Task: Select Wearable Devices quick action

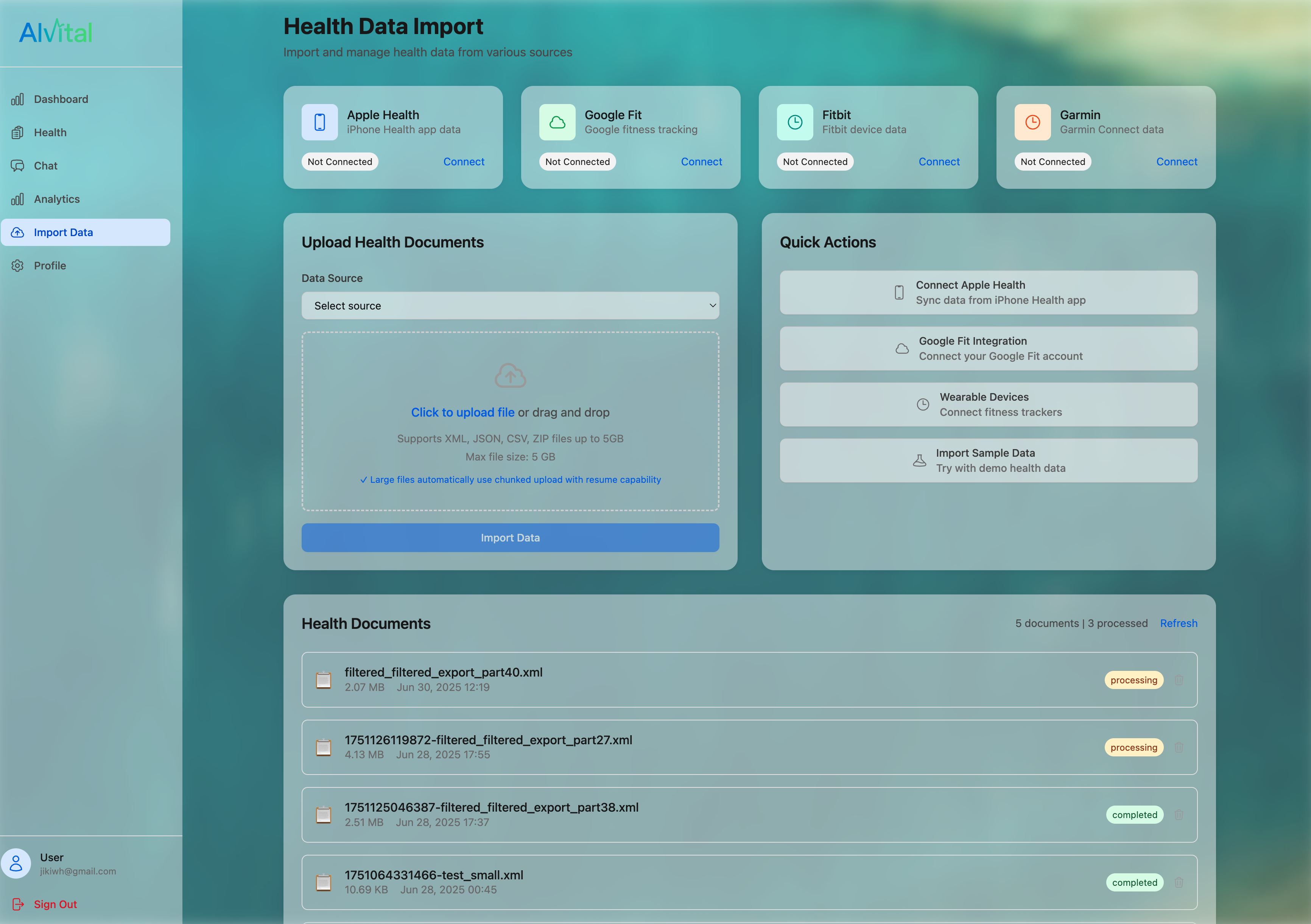Action: pos(989,404)
